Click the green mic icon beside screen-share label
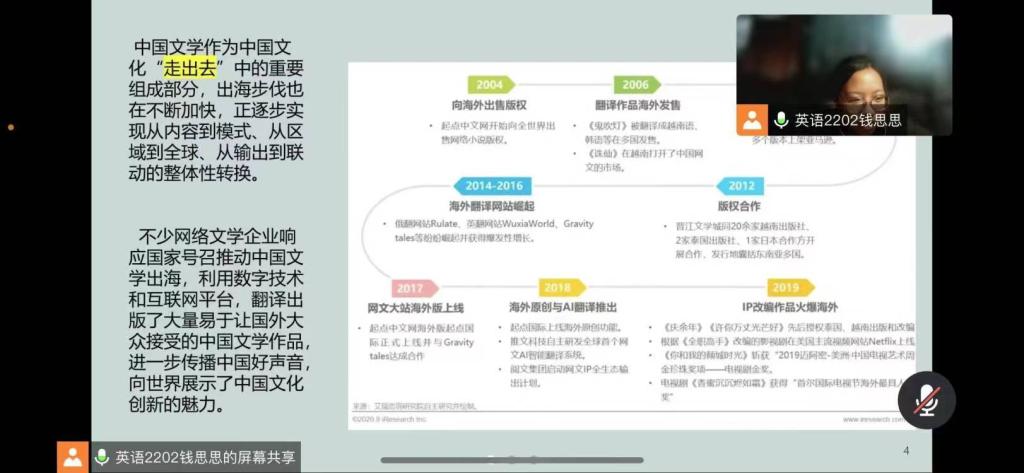This screenshot has height=473, width=1024. click(x=101, y=457)
